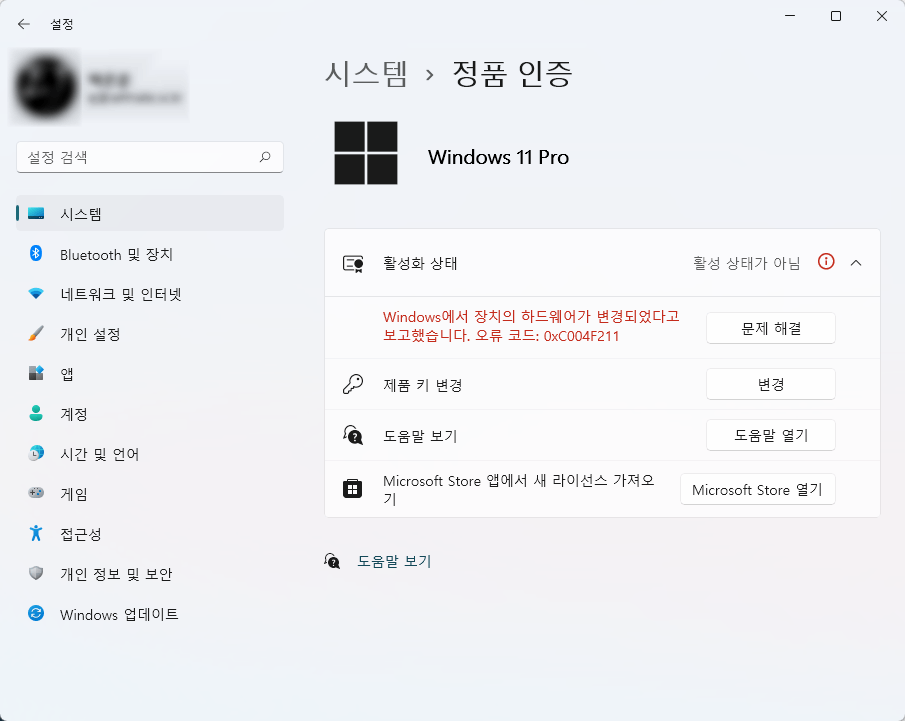905x721 pixels.
Task: Click the 접근성 accessibility figure icon
Action: [36, 533]
